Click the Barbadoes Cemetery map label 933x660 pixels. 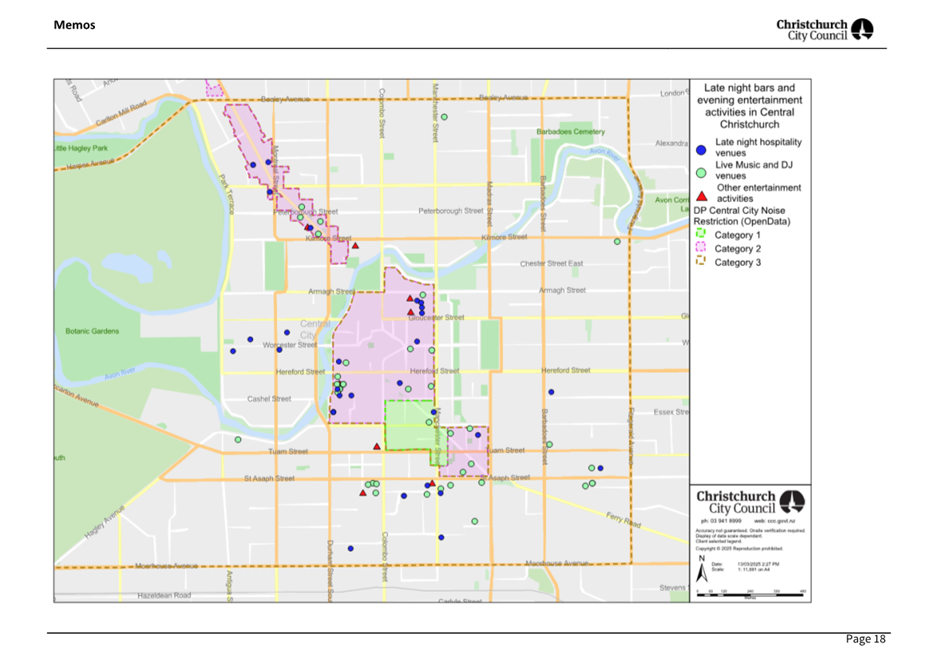571,131
